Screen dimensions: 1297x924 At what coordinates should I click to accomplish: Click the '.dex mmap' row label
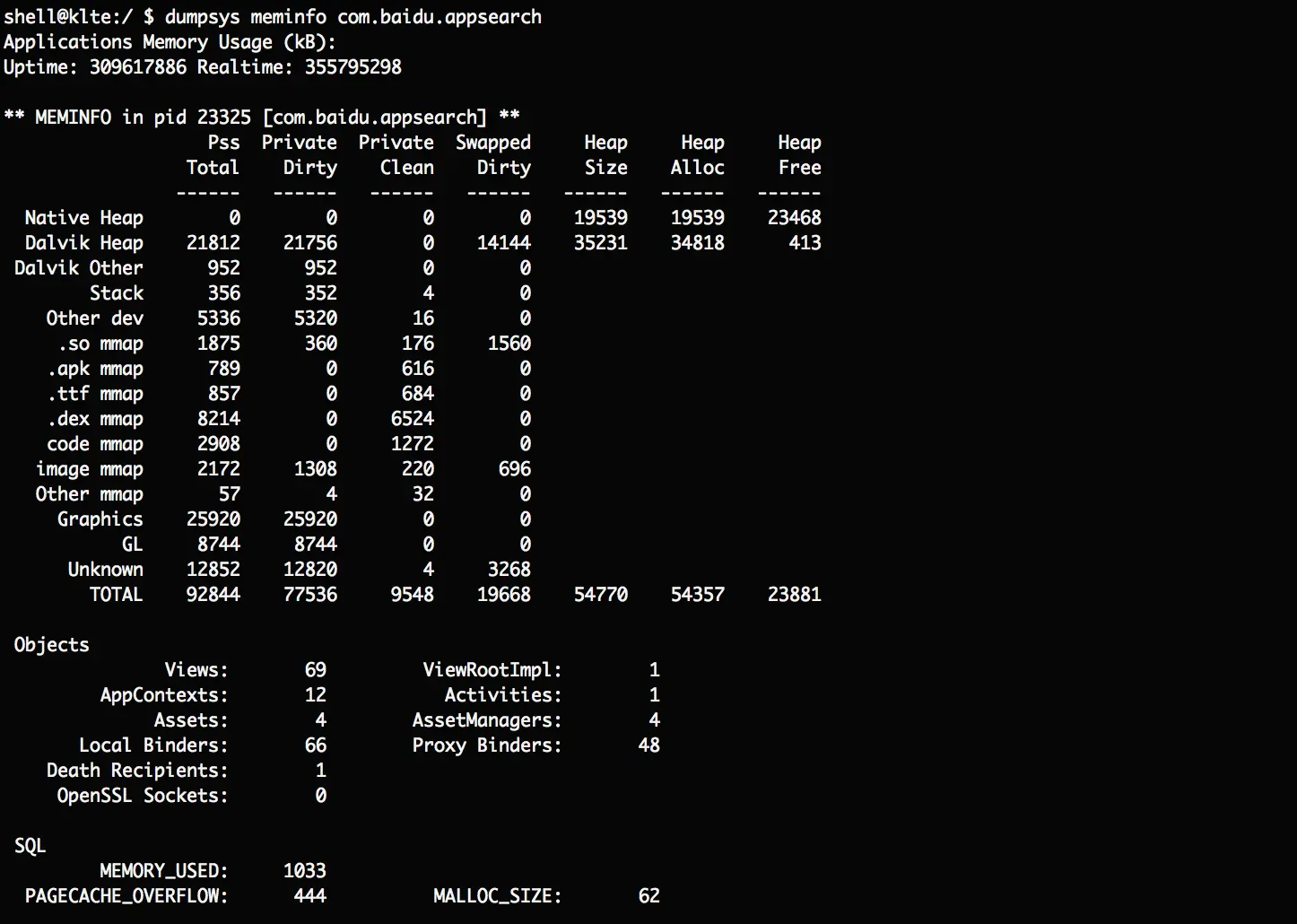tap(95, 419)
